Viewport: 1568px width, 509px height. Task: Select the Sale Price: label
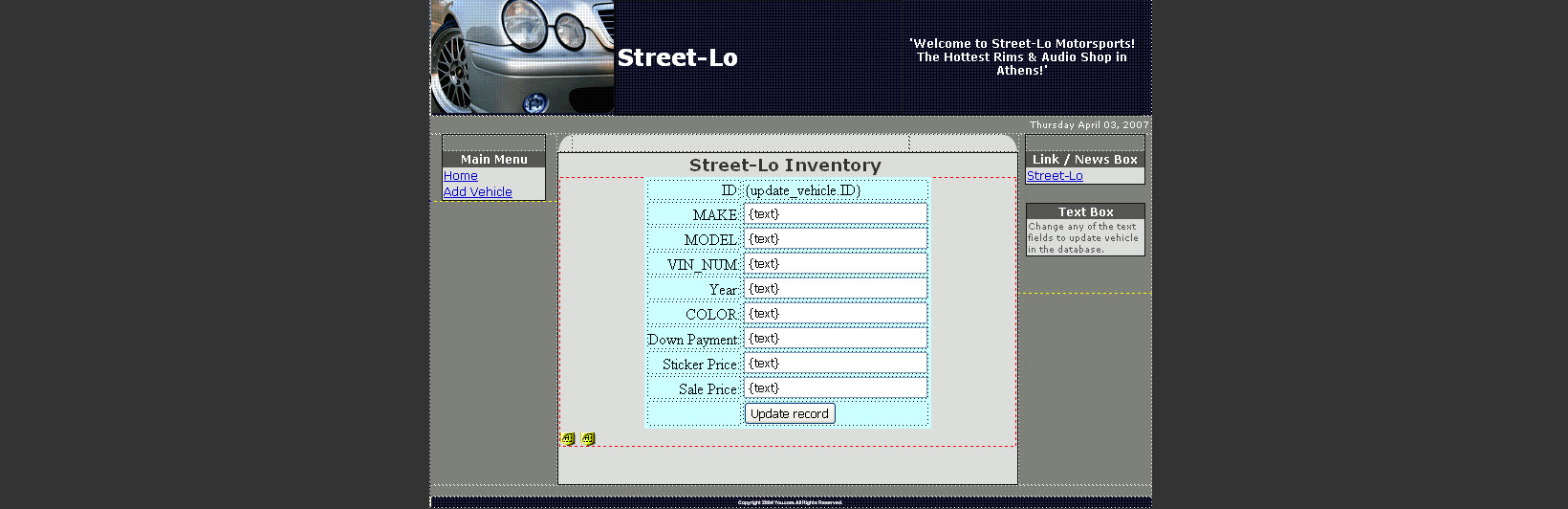coord(709,389)
